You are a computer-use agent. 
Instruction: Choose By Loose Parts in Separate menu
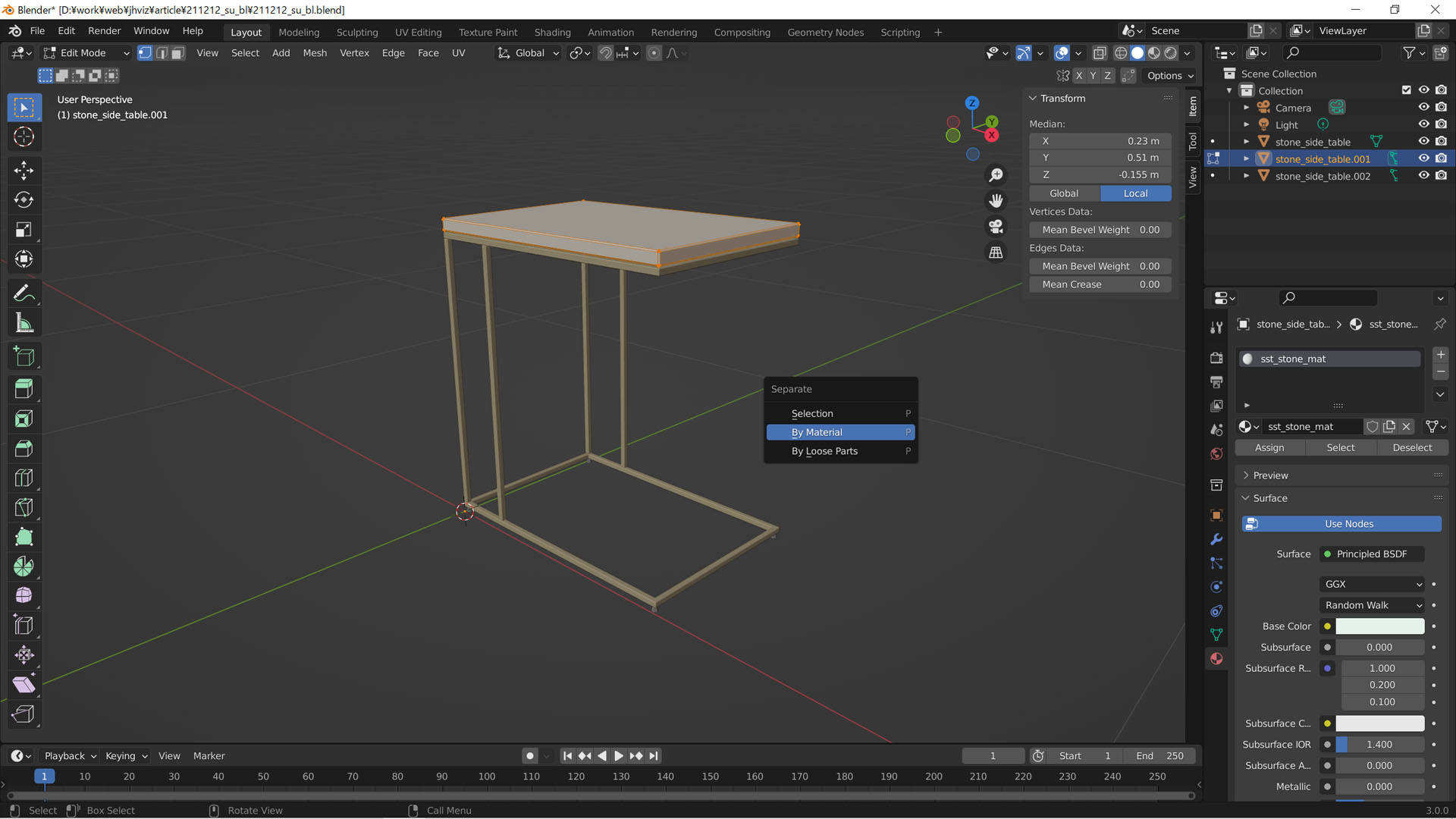coord(840,451)
